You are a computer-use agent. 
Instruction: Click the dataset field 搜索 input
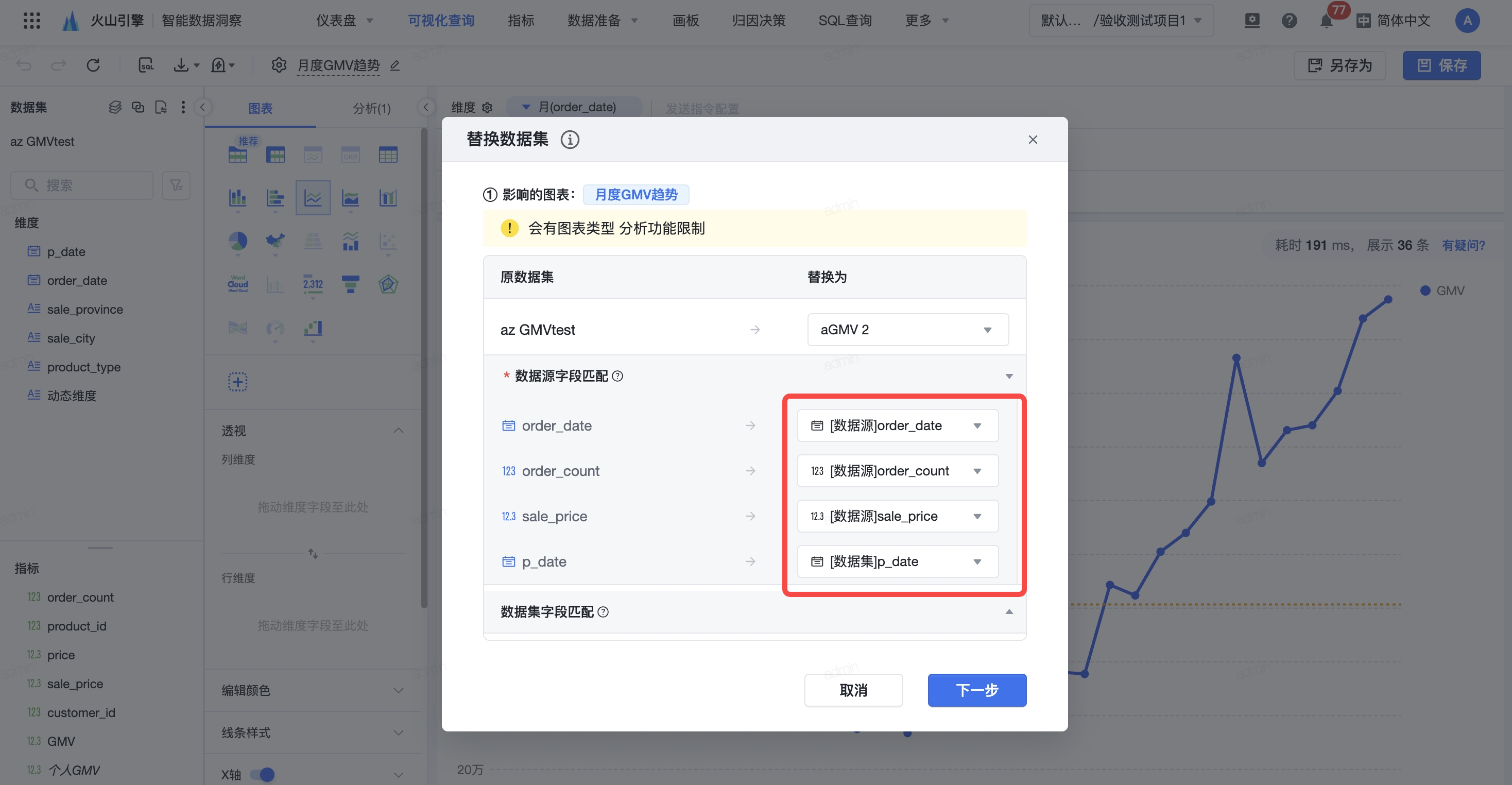[x=82, y=185]
